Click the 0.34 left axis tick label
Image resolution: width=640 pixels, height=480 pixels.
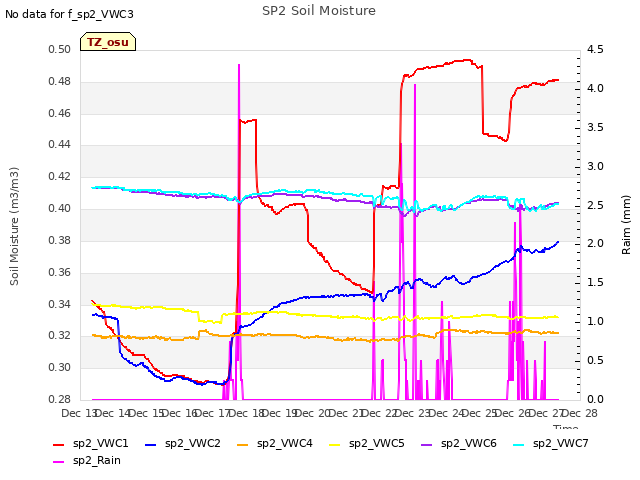coord(60,304)
